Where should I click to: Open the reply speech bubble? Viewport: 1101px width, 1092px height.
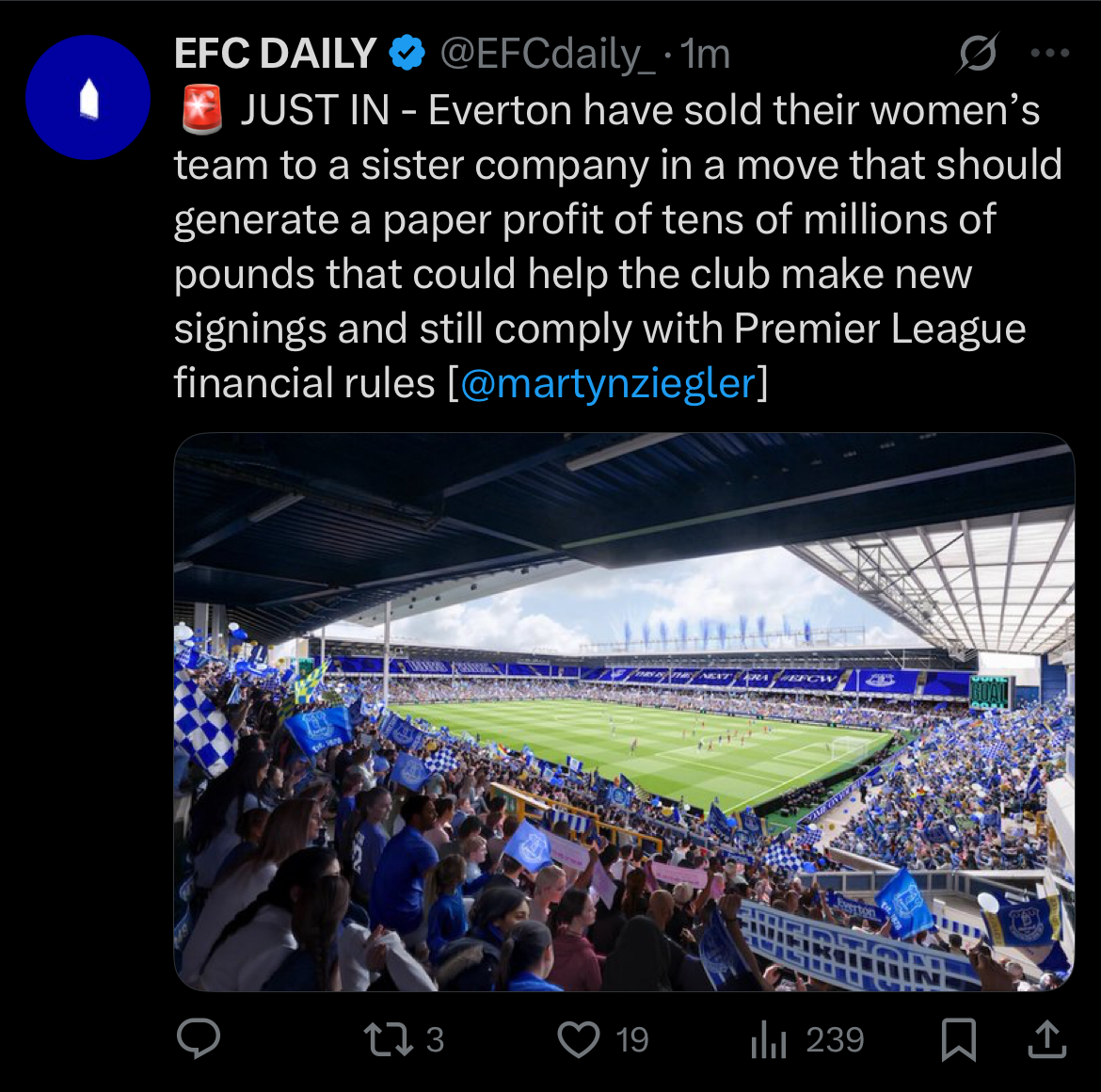pos(199,1039)
